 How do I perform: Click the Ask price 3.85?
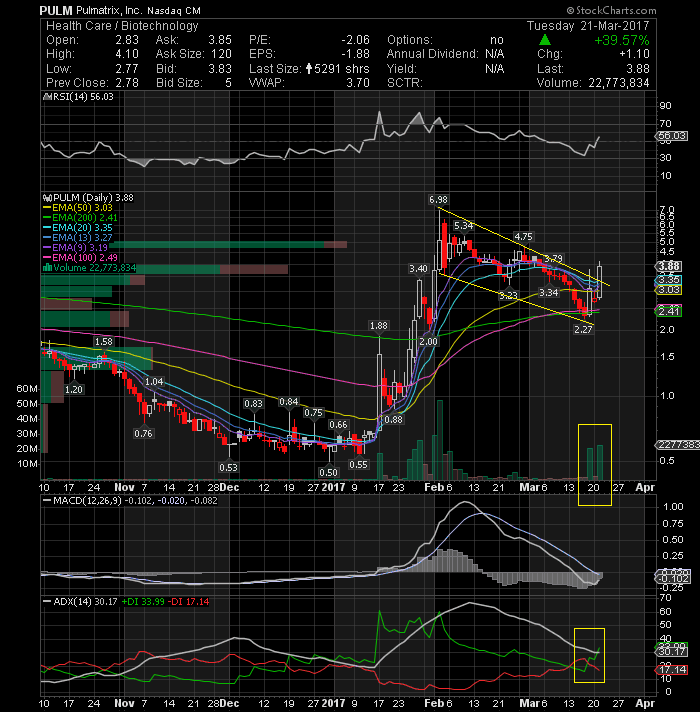pyautogui.click(x=220, y=40)
